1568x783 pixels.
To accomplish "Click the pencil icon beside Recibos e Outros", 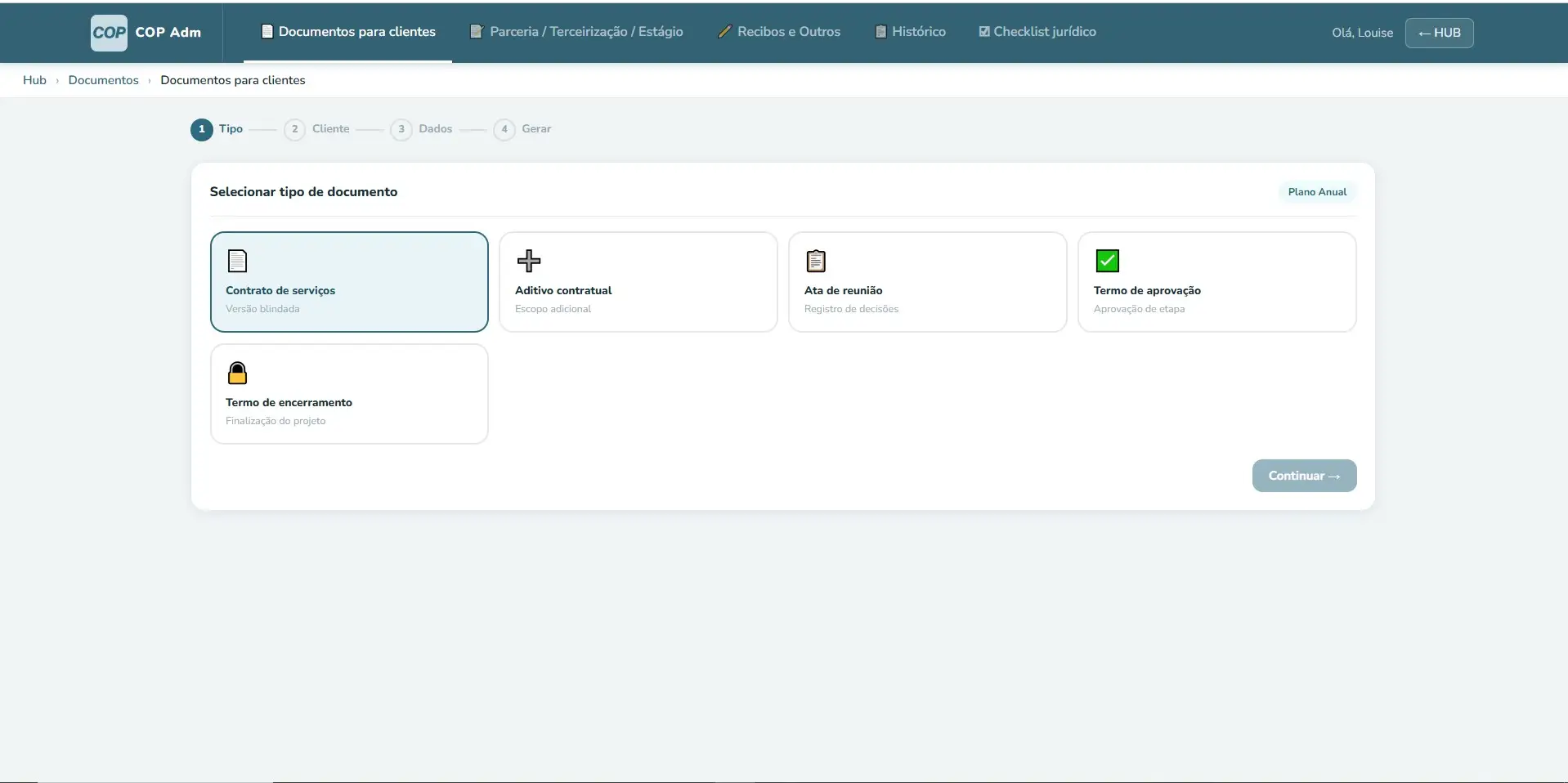I will 724,32.
